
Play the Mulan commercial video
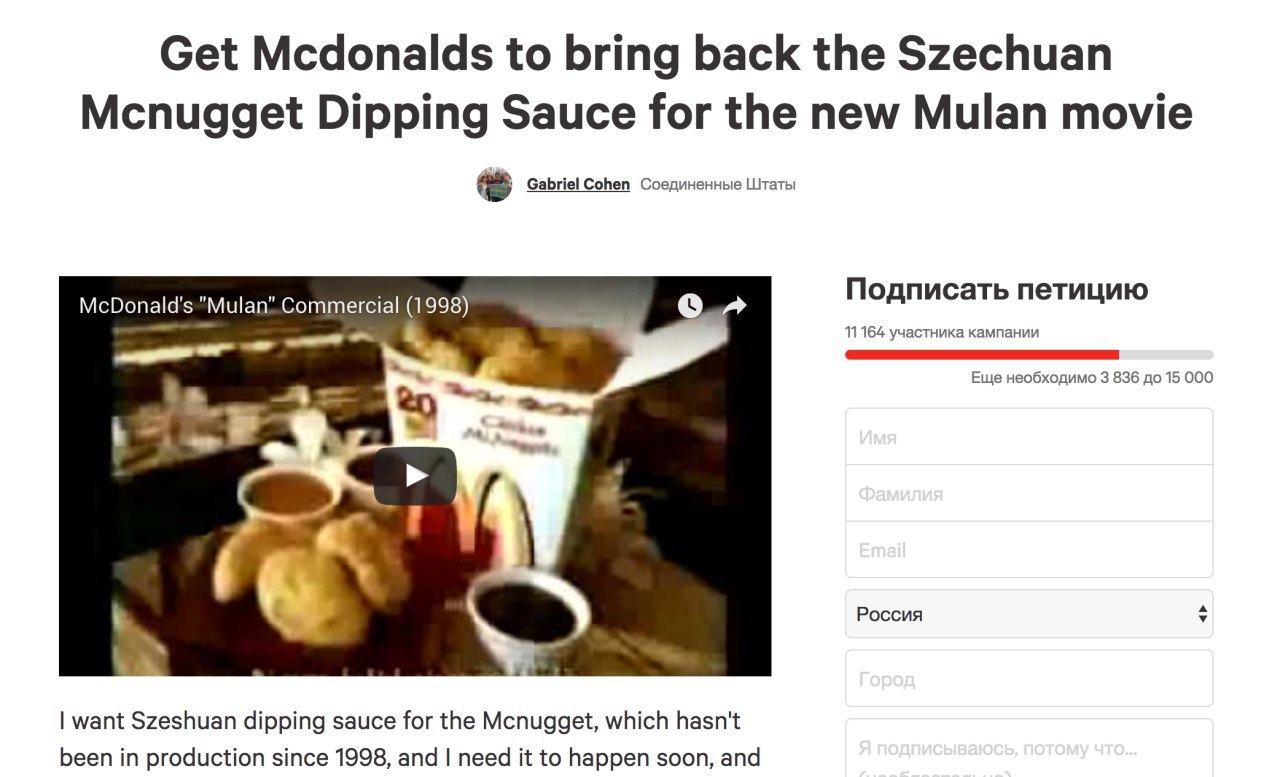click(x=415, y=476)
